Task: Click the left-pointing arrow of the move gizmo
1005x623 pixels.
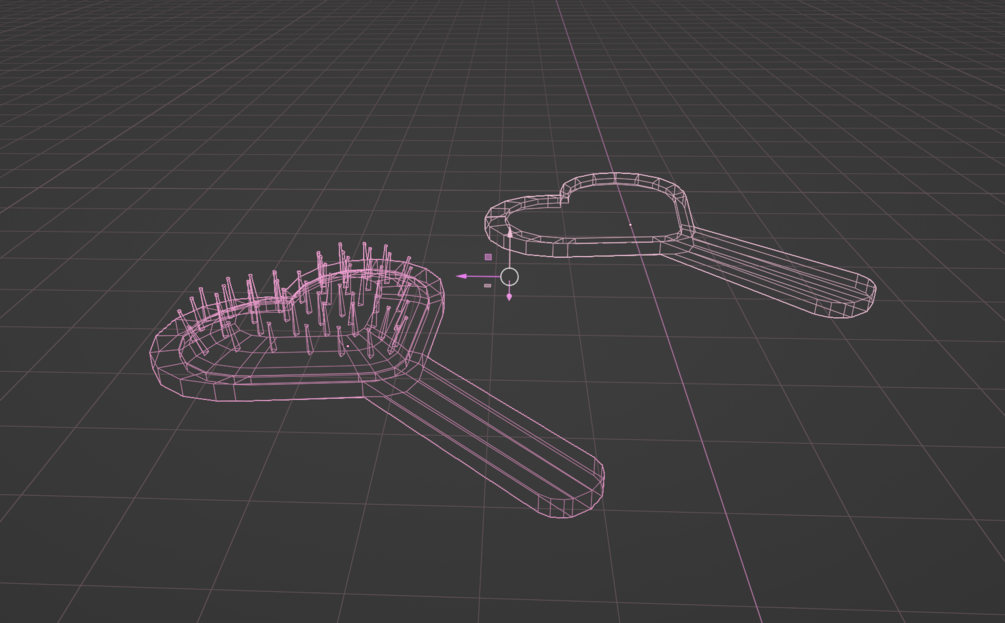Action: (x=462, y=276)
